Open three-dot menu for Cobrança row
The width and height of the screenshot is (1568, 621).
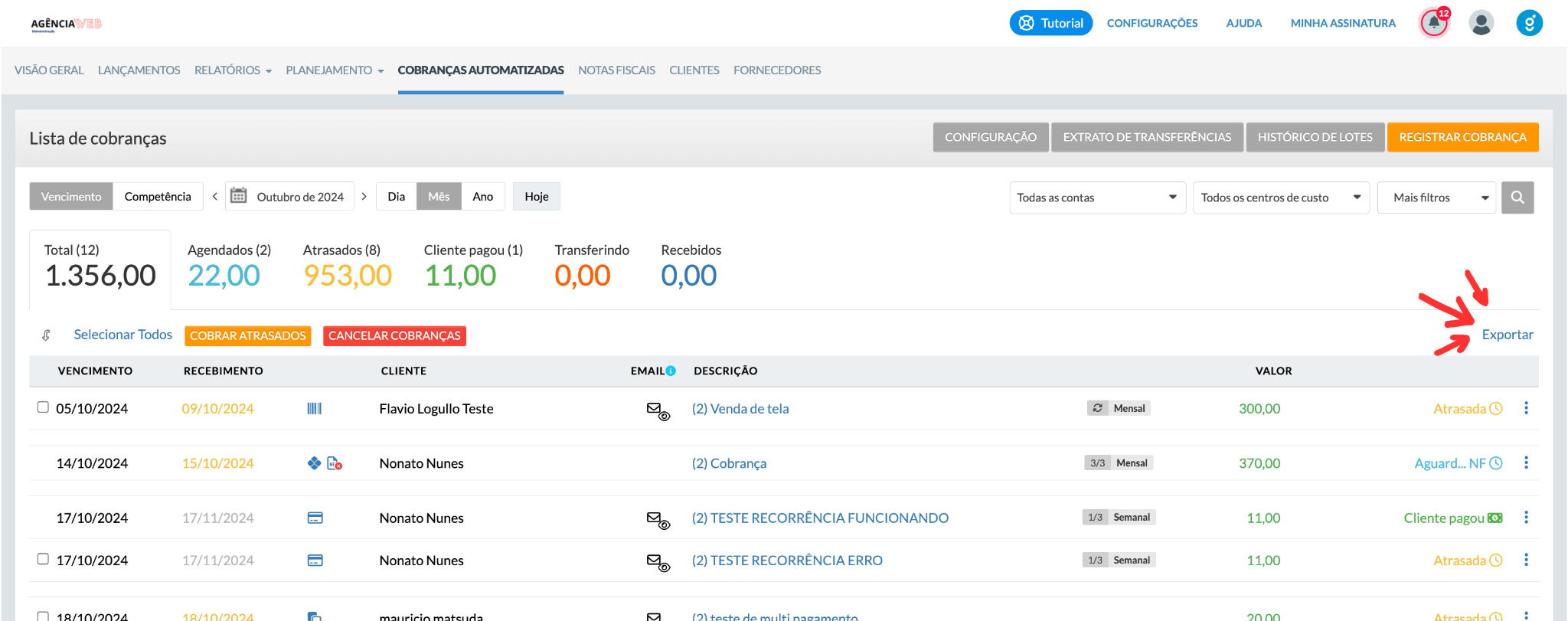coord(1526,462)
